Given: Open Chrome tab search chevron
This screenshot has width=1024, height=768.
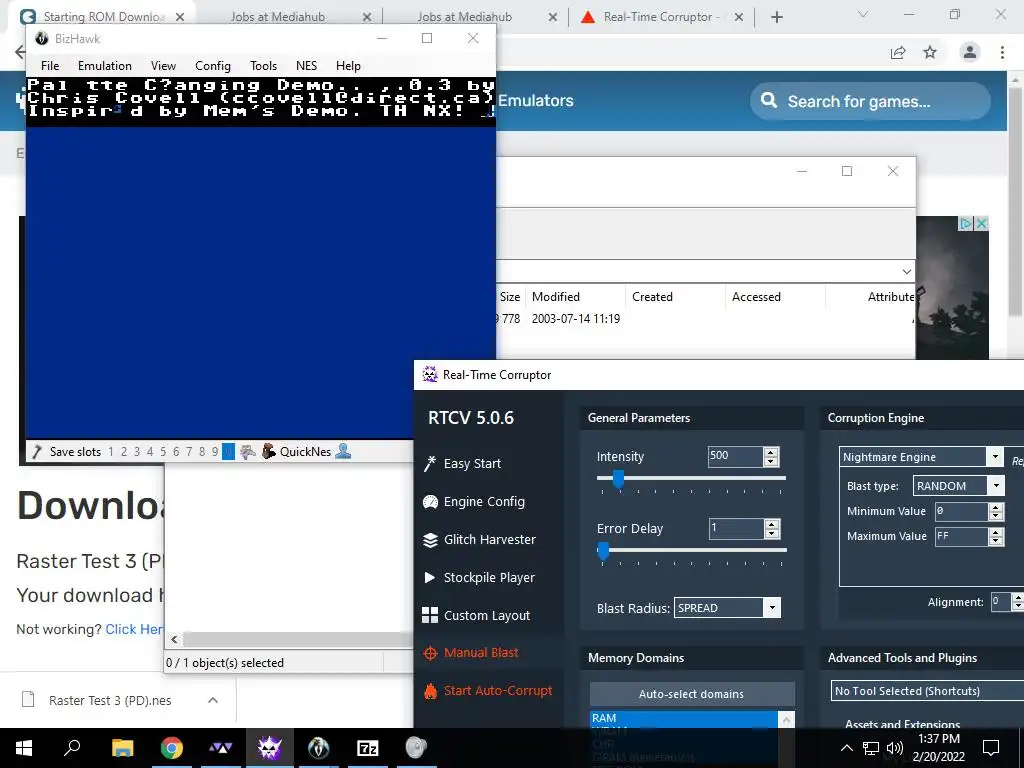Looking at the screenshot, I should tap(863, 14).
